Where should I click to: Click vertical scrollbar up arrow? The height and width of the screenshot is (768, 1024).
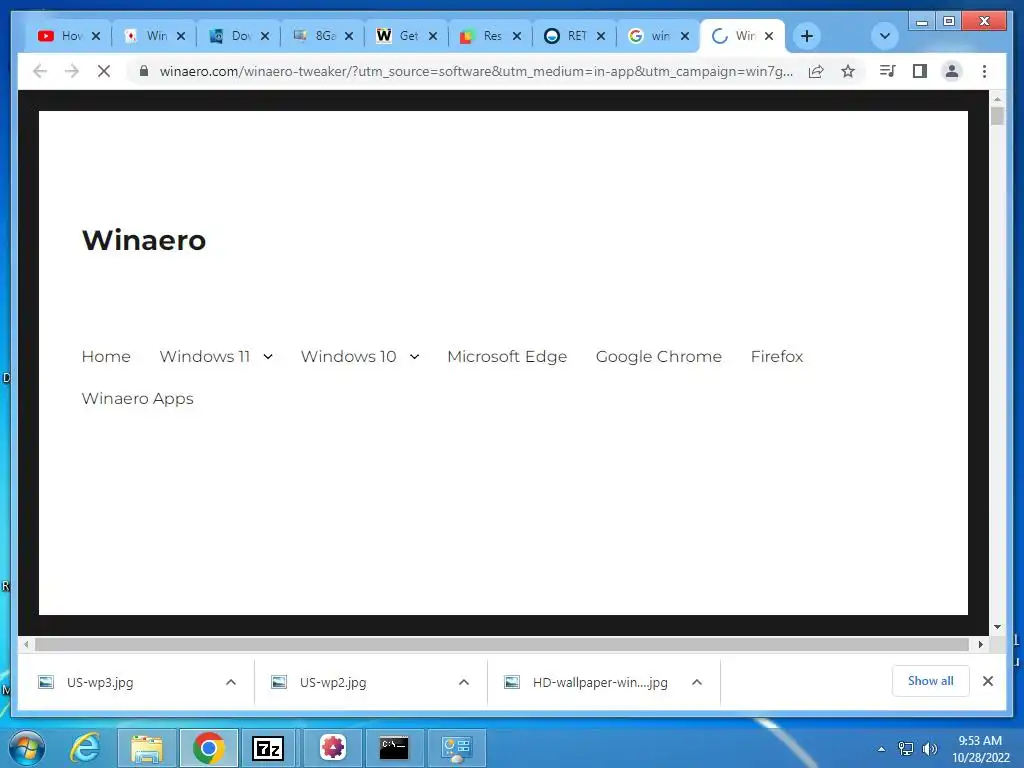[997, 99]
